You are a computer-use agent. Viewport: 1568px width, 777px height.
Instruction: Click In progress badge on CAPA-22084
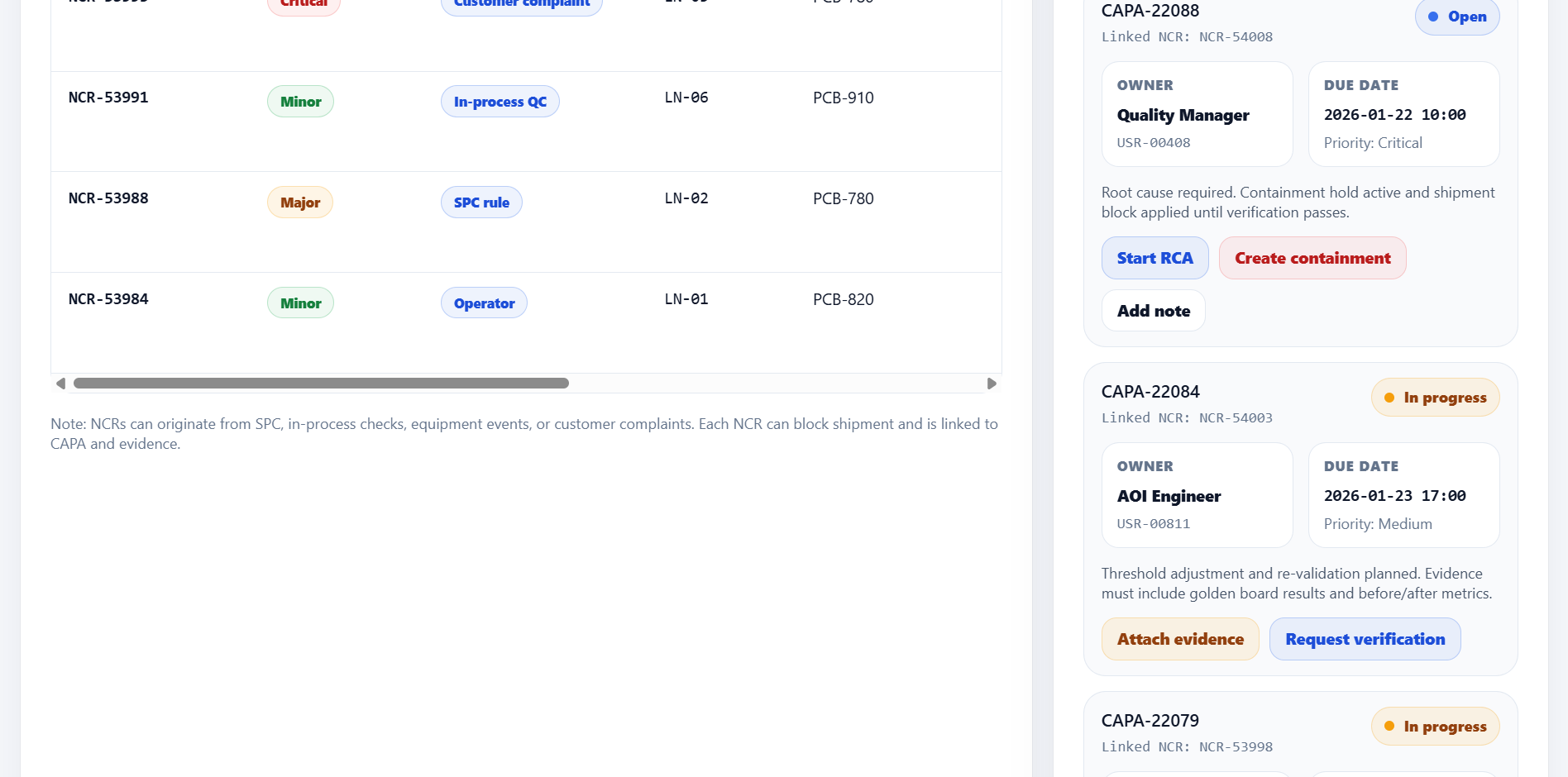pos(1435,398)
